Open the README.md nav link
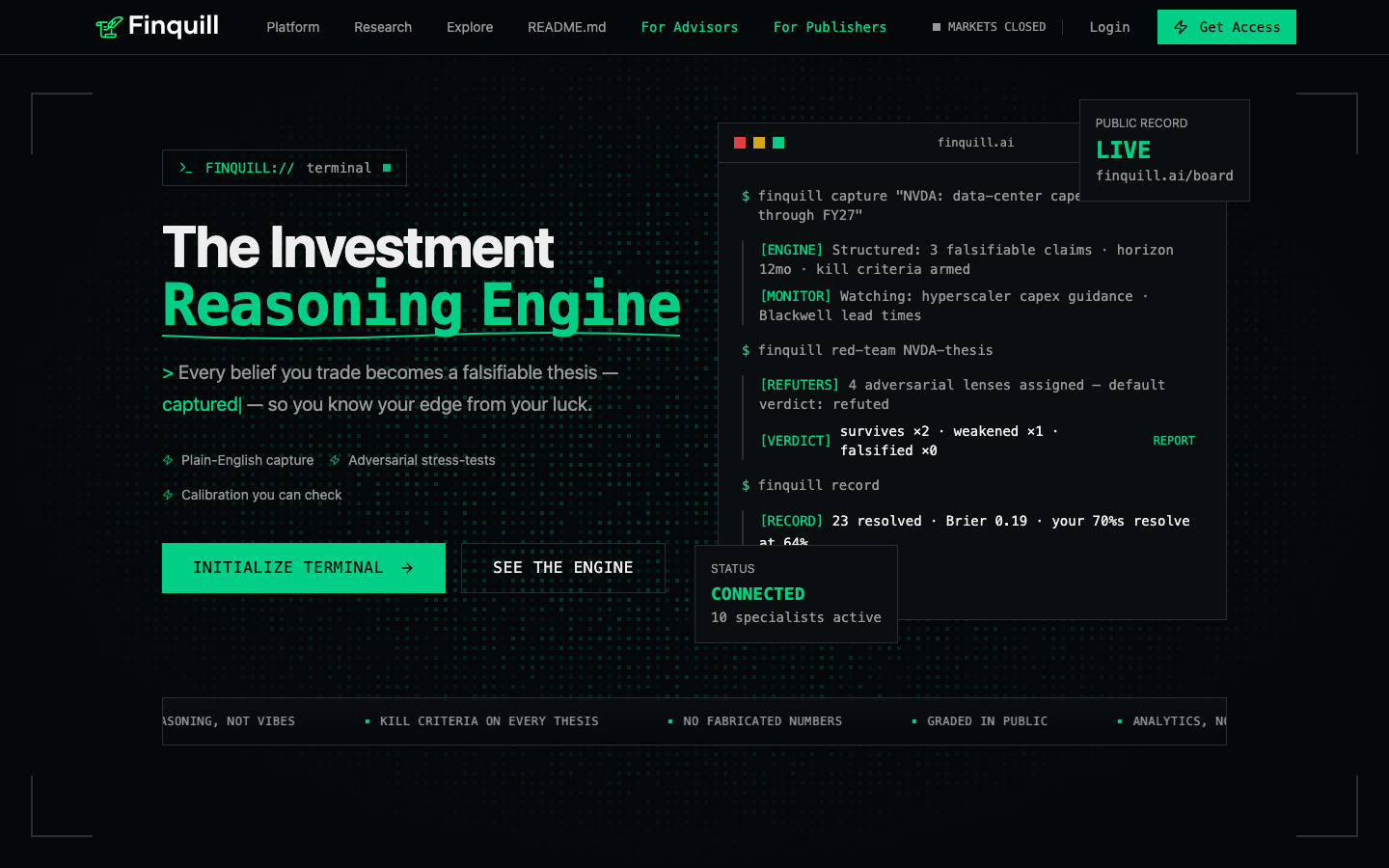Image resolution: width=1389 pixels, height=868 pixels. [x=567, y=27]
